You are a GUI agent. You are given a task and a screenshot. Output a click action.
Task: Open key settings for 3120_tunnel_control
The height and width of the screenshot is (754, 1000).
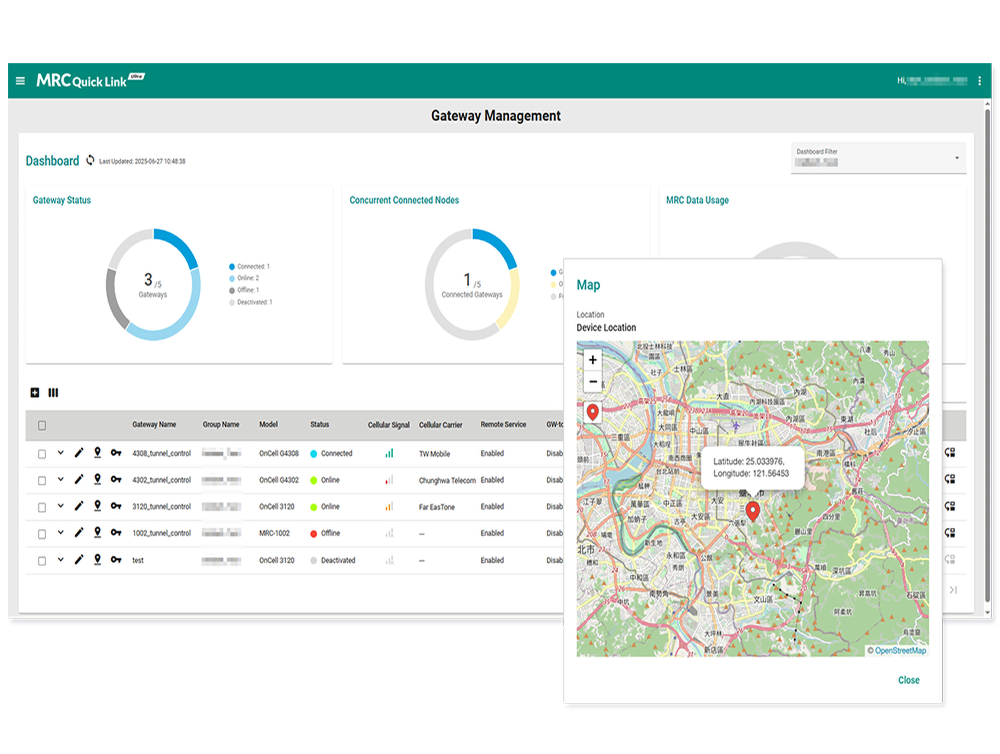(x=116, y=507)
